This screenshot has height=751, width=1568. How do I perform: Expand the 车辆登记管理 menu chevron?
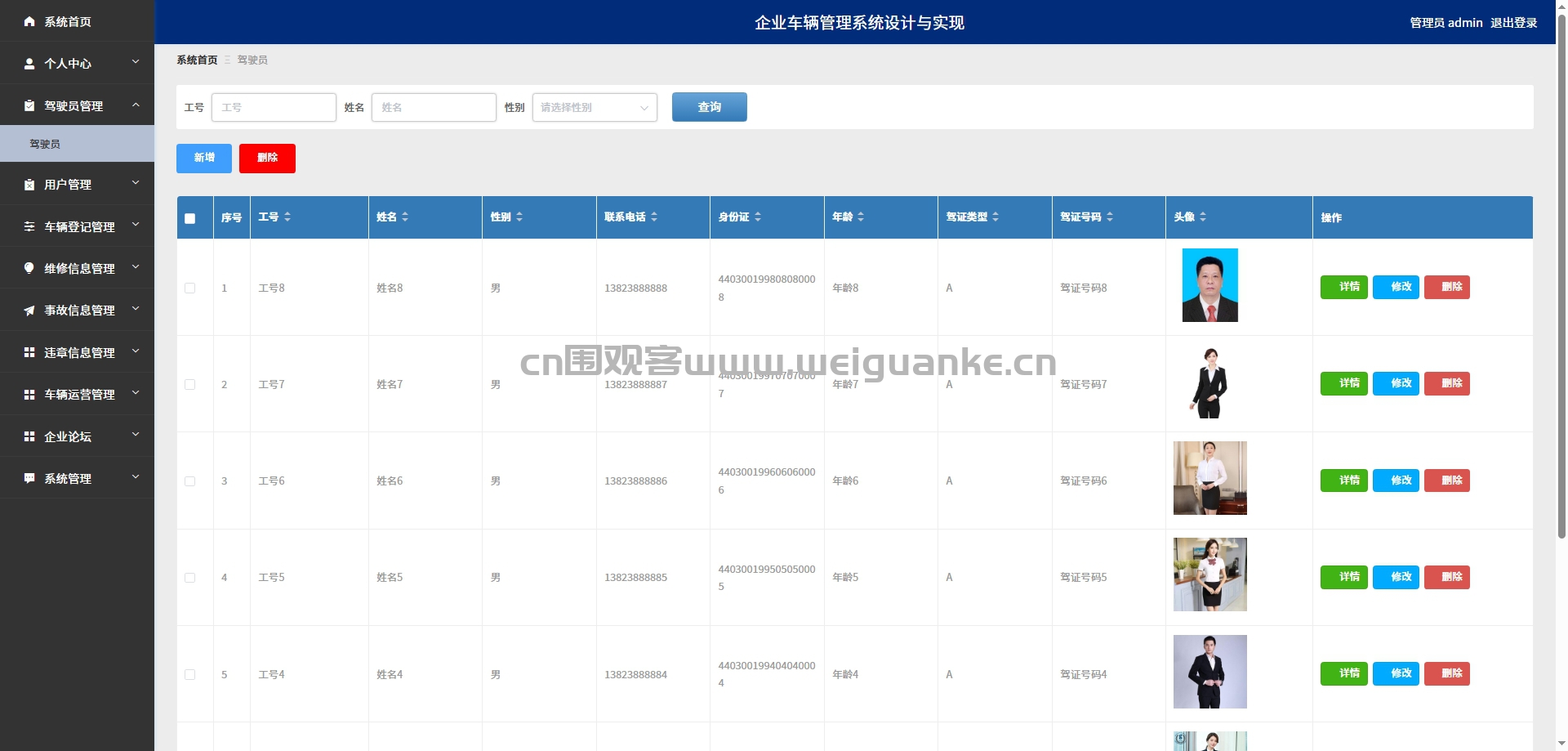tap(136, 225)
